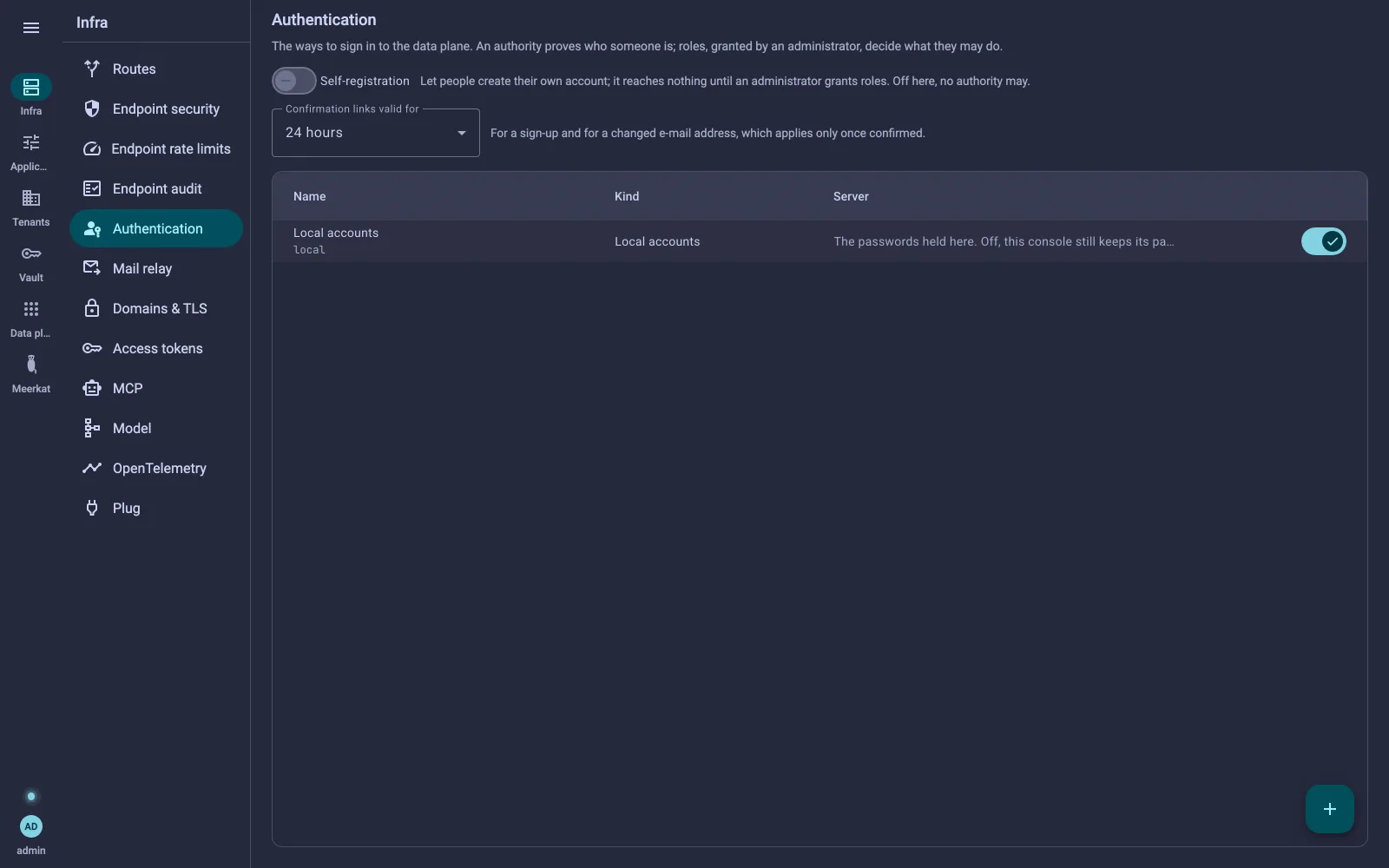Screen dimensions: 1389x868
Task: Open the Mail relay label
Action: [142, 268]
